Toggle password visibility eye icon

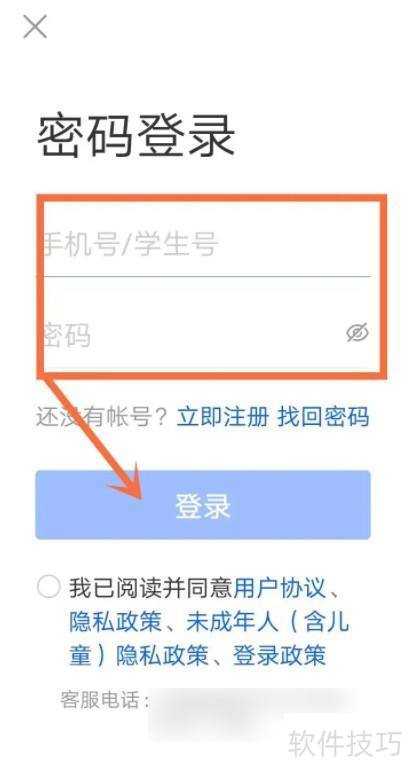(357, 333)
